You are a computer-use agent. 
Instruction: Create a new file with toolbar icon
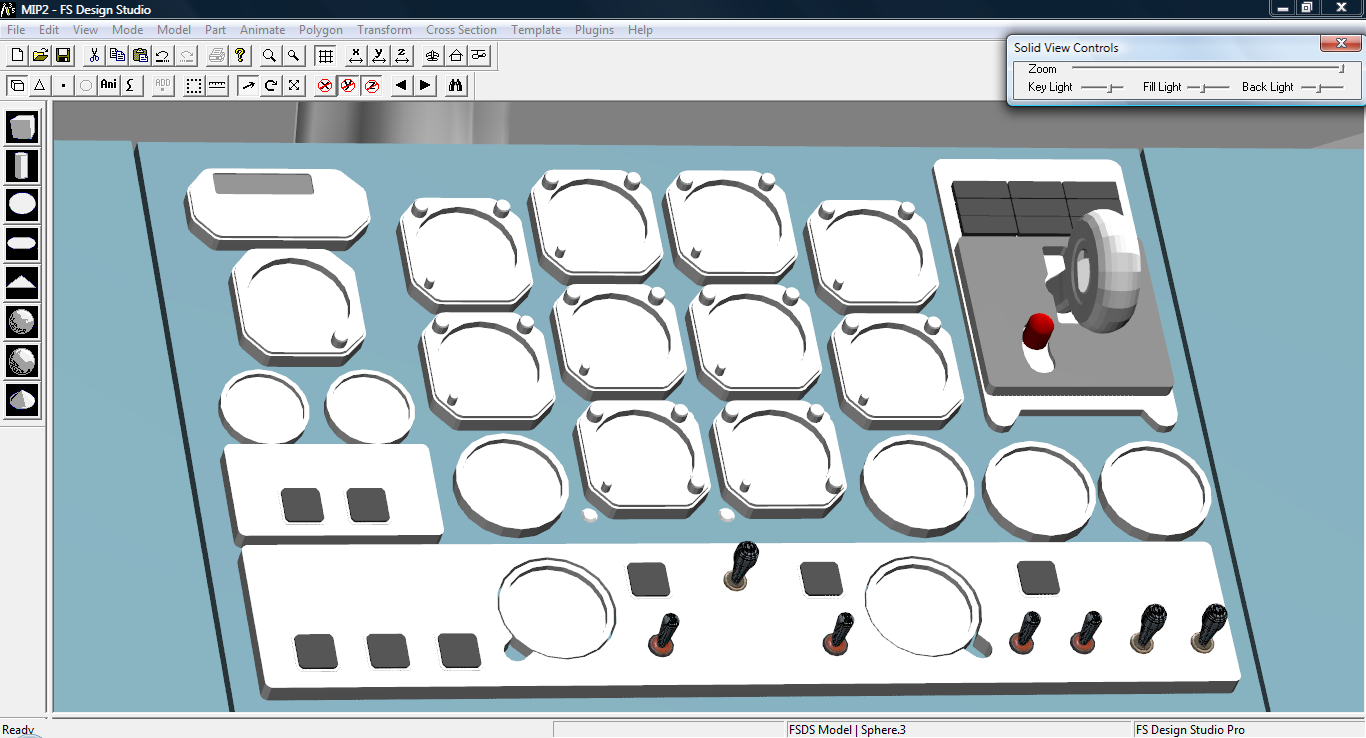(x=17, y=55)
